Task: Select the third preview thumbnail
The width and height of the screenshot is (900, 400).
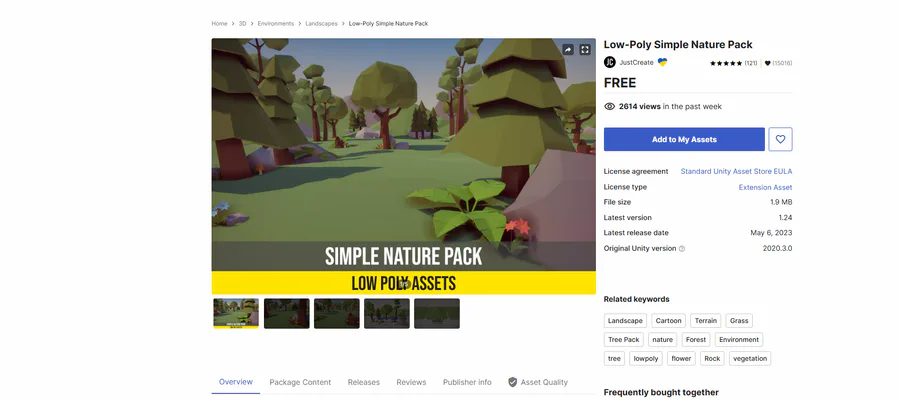Action: click(336, 313)
